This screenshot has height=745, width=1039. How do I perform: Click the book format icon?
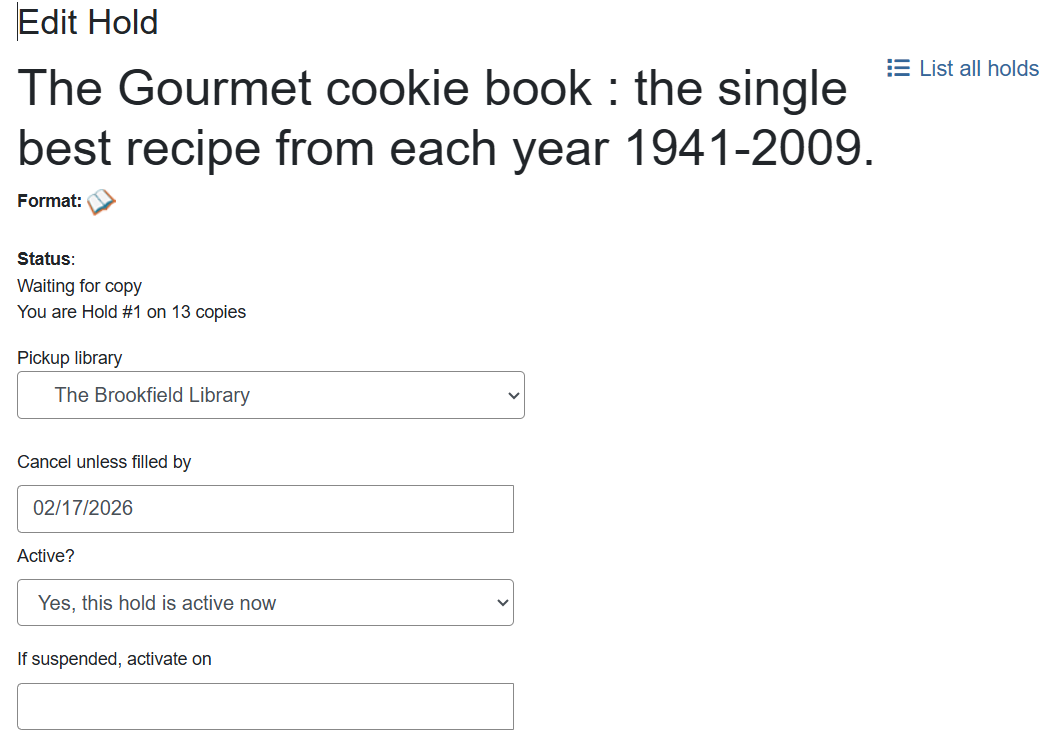(x=101, y=202)
